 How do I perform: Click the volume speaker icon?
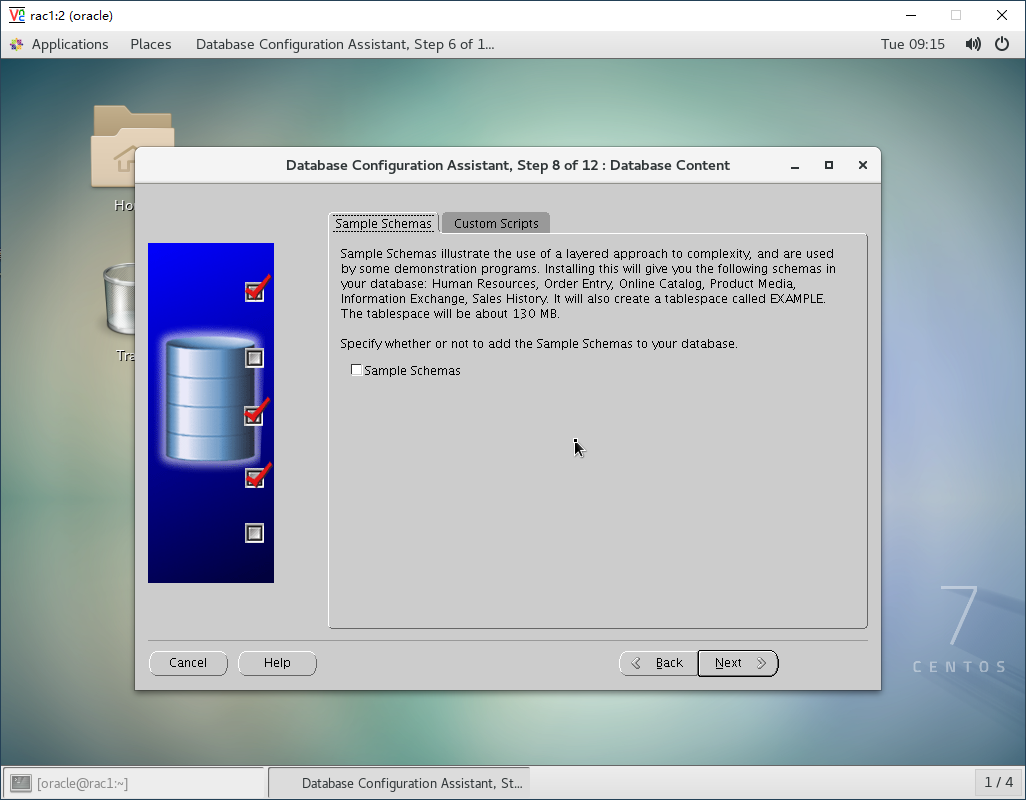click(973, 44)
